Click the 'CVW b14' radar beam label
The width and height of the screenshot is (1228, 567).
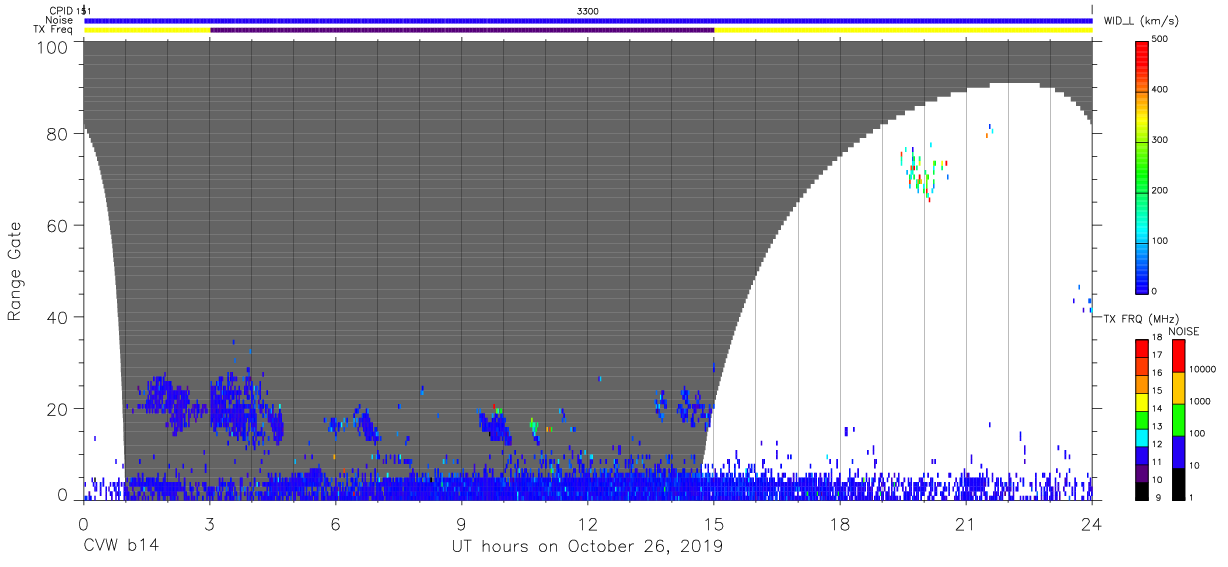point(119,547)
